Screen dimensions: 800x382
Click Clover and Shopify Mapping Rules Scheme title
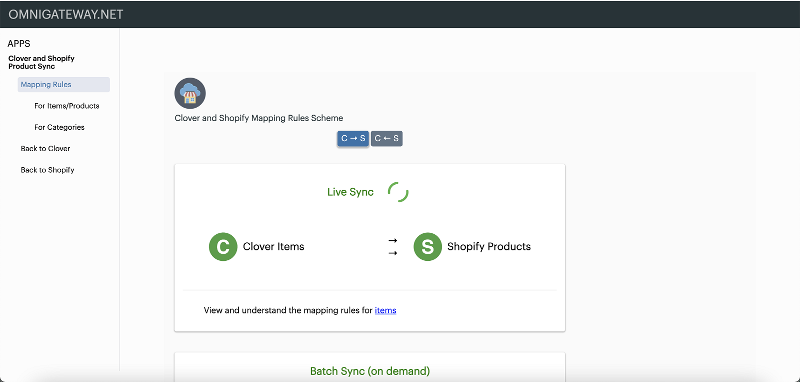pos(259,118)
